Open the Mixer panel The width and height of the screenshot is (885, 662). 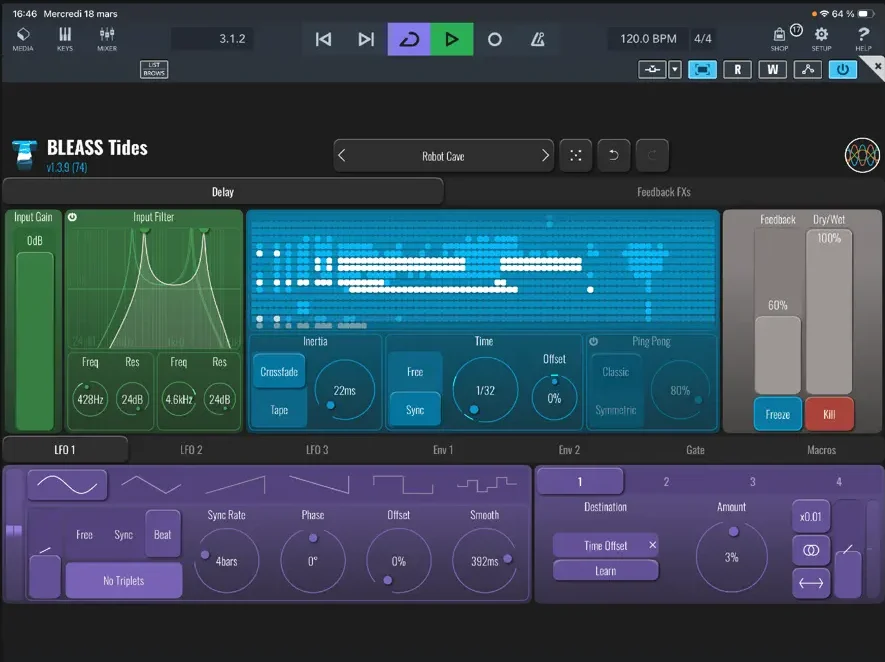click(x=107, y=39)
